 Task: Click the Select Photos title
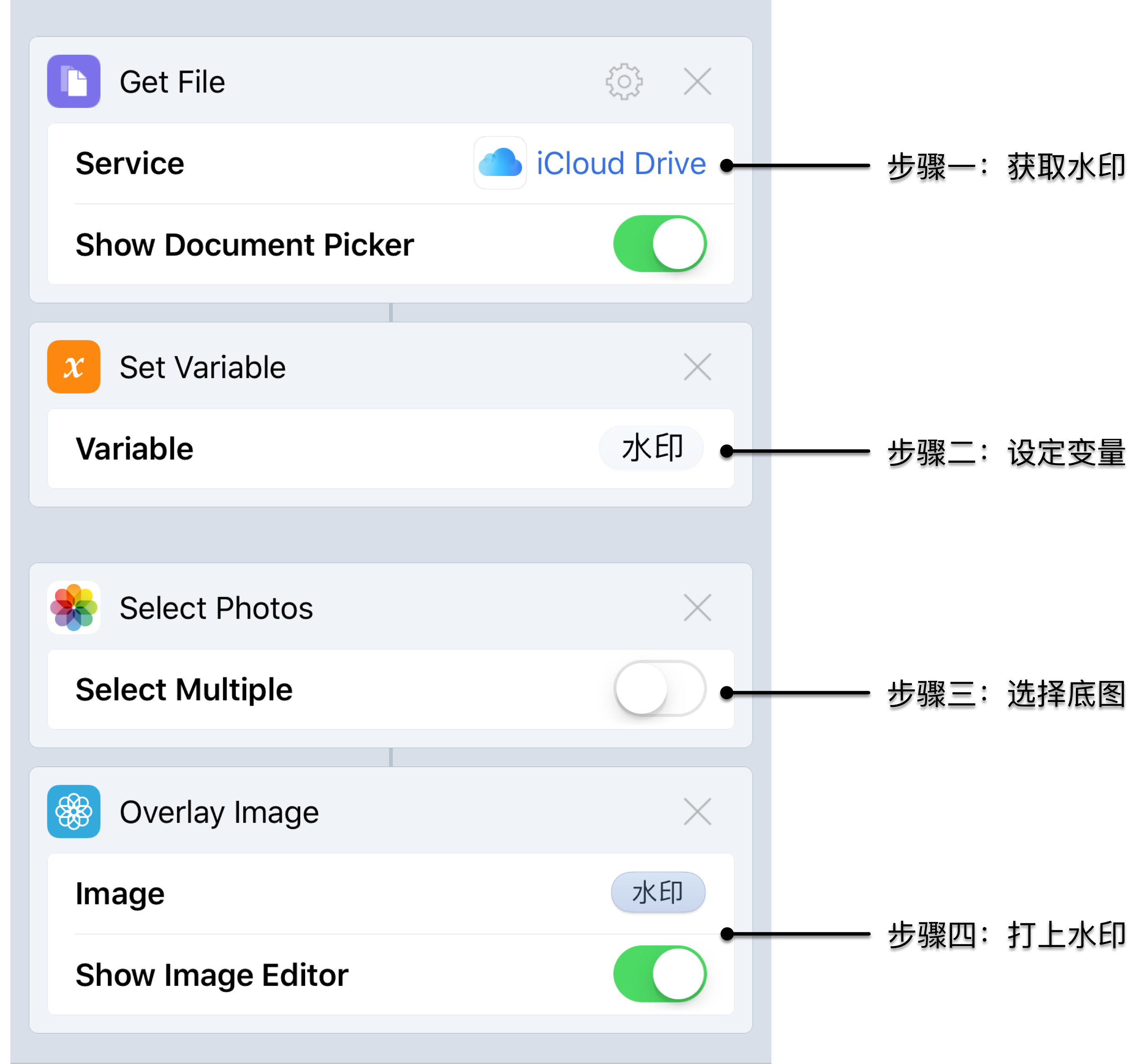pos(216,608)
